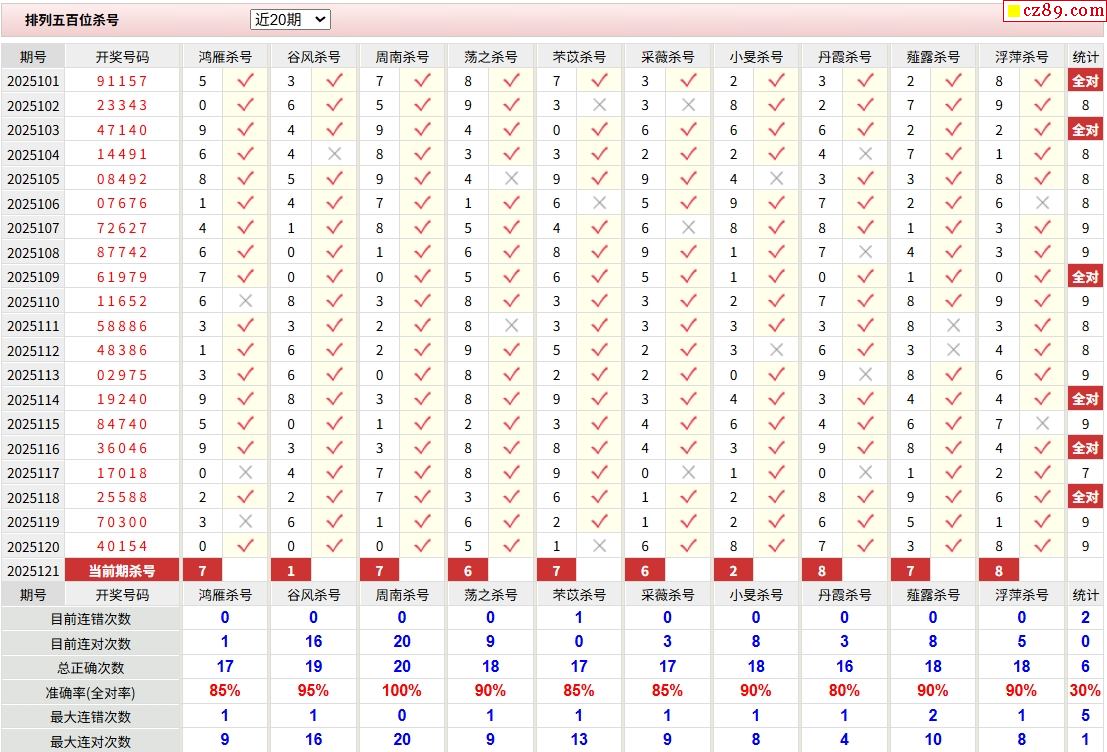Click the winning number 91157
Screen dimensions: 1107x752
coord(122,81)
